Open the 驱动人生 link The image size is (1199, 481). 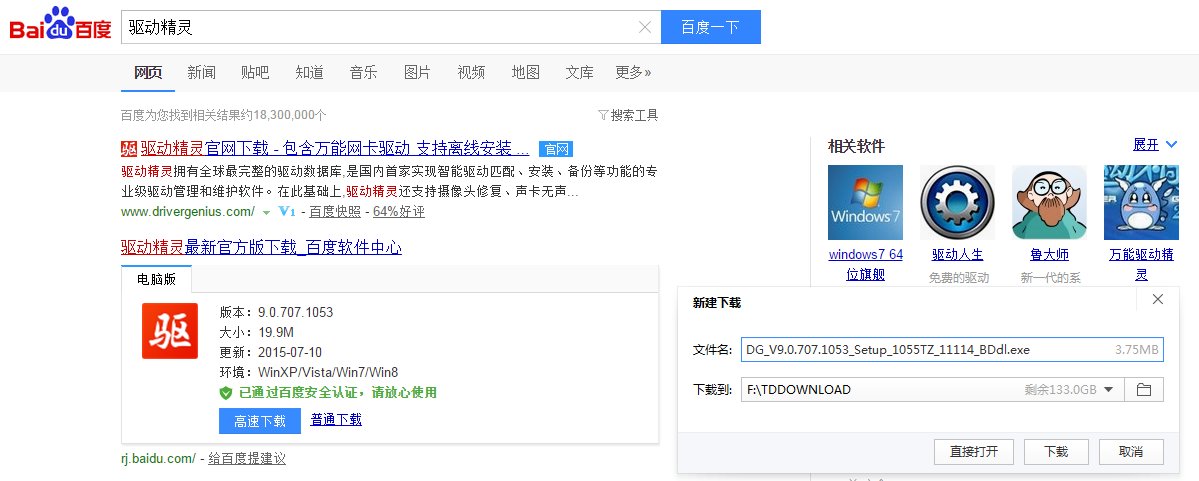(957, 255)
